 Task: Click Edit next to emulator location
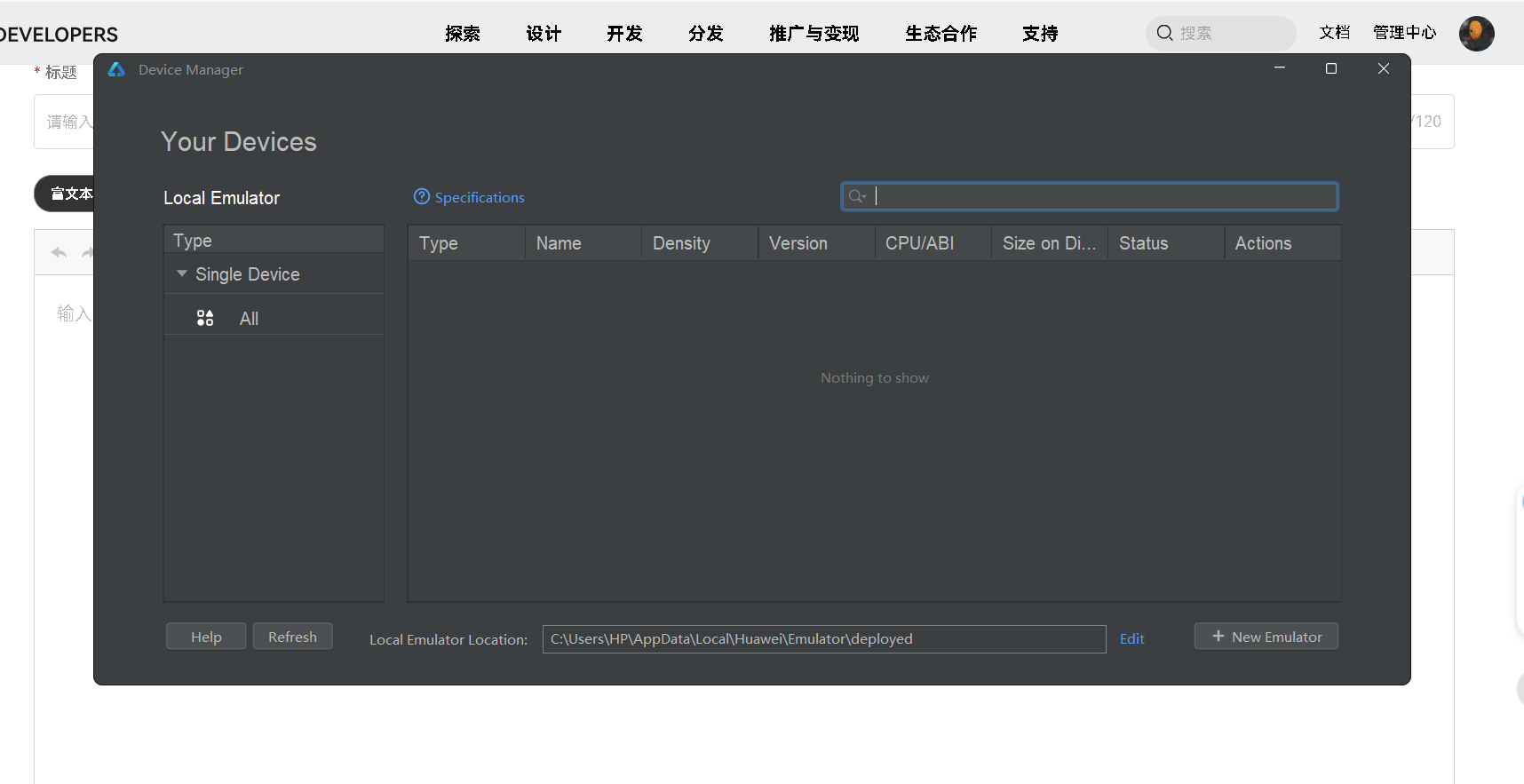(x=1131, y=638)
